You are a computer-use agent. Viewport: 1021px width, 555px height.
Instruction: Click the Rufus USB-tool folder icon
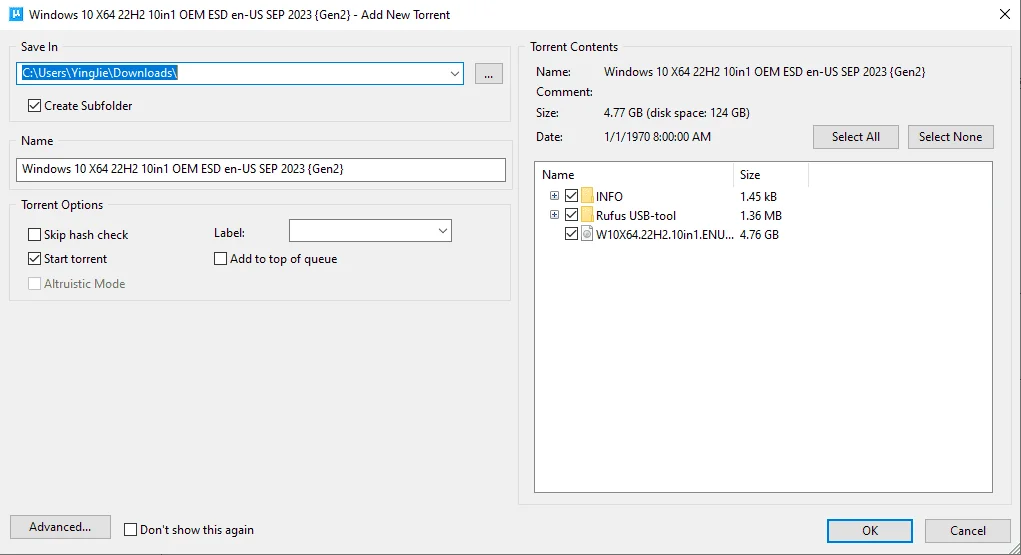pos(587,215)
